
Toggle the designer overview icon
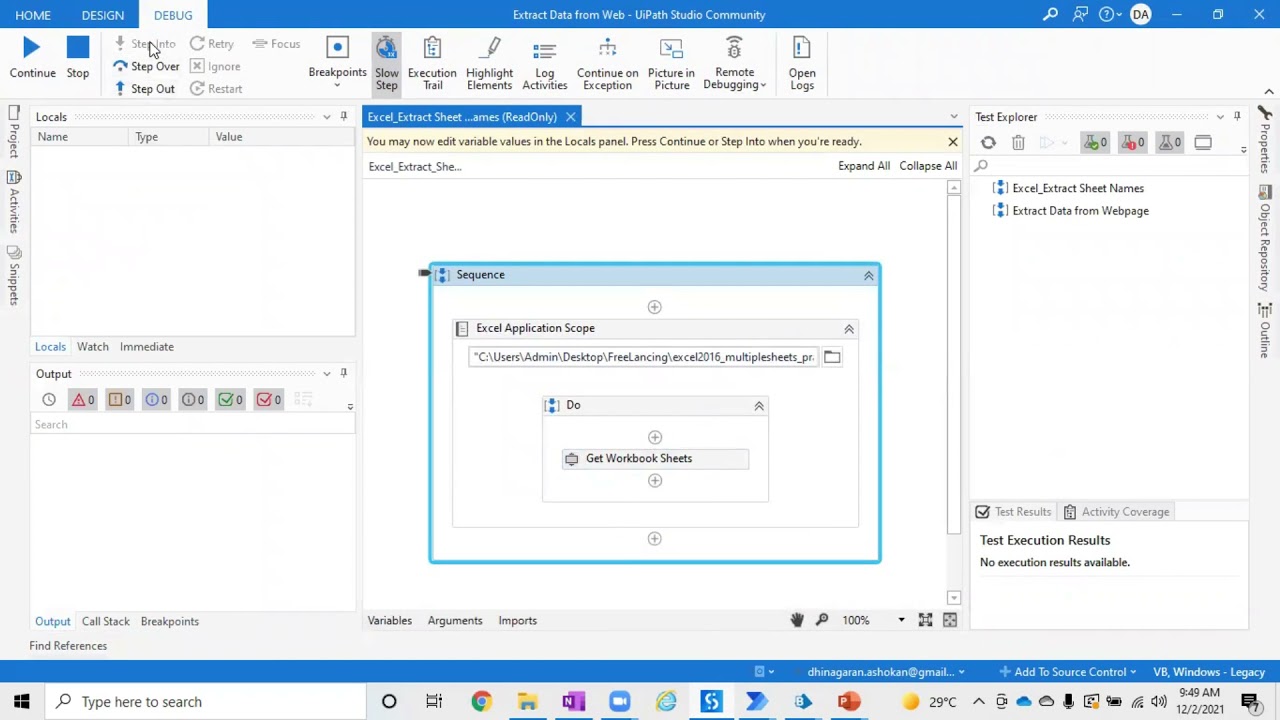coord(950,620)
